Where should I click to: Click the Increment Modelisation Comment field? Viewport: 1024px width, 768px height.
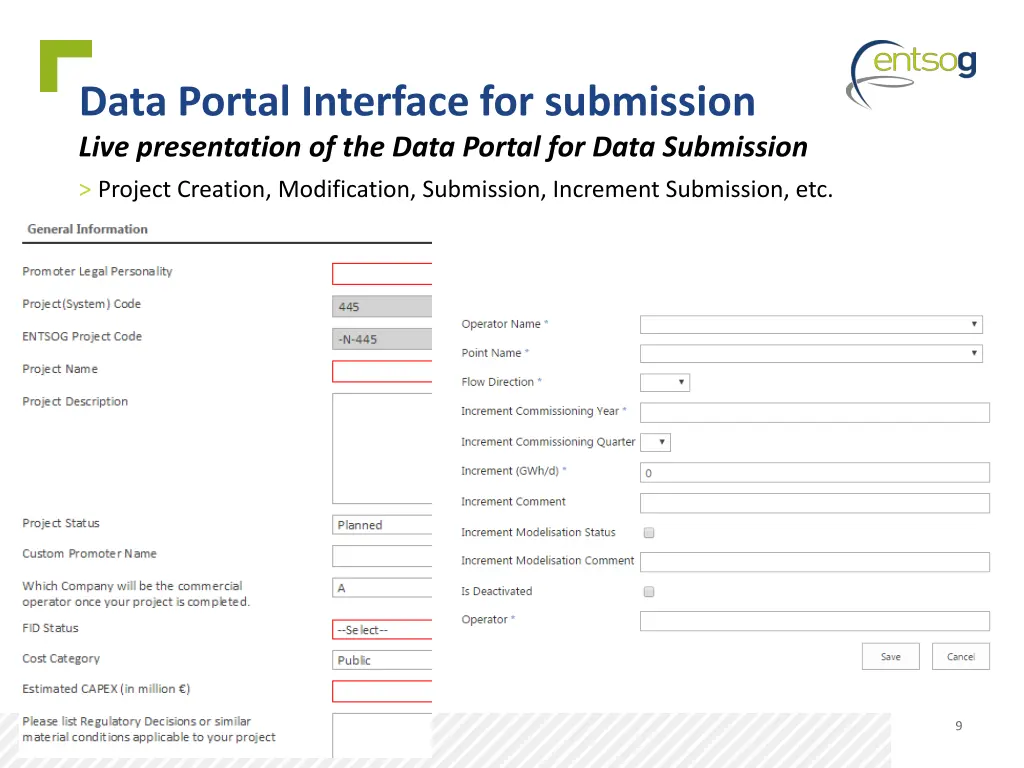pyautogui.click(x=814, y=562)
